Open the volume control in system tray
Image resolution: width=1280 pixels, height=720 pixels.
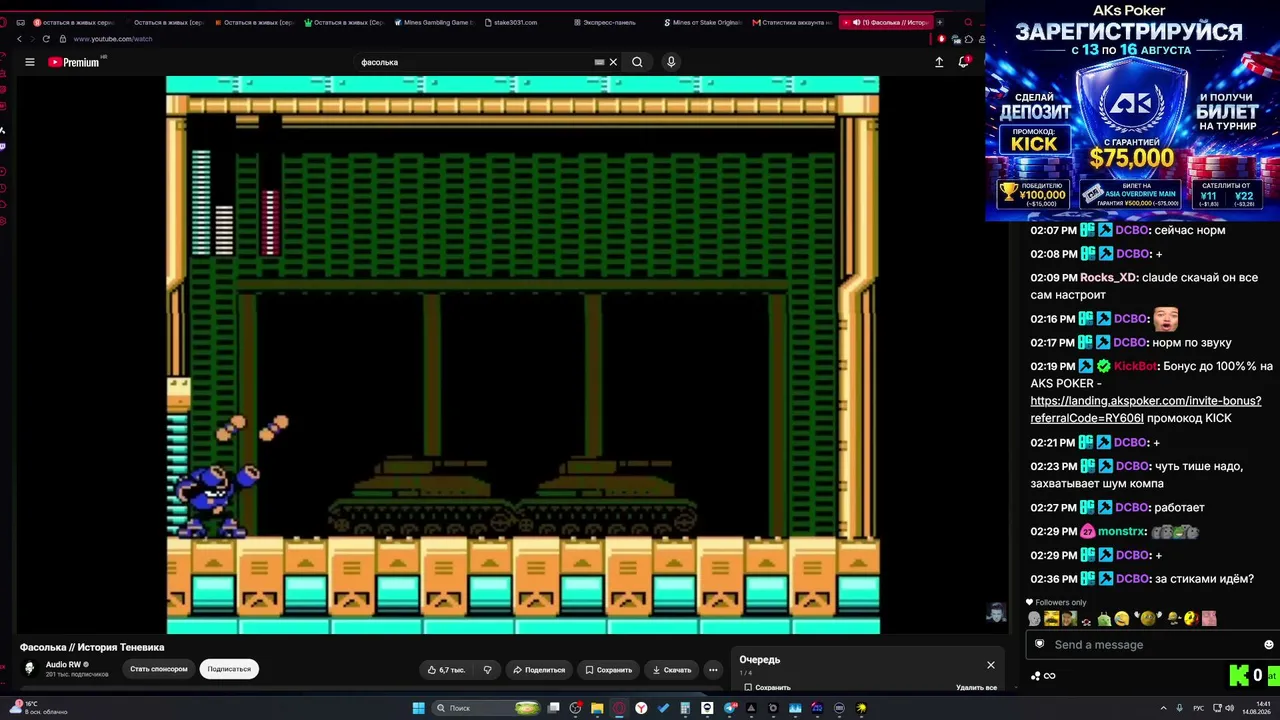1229,708
